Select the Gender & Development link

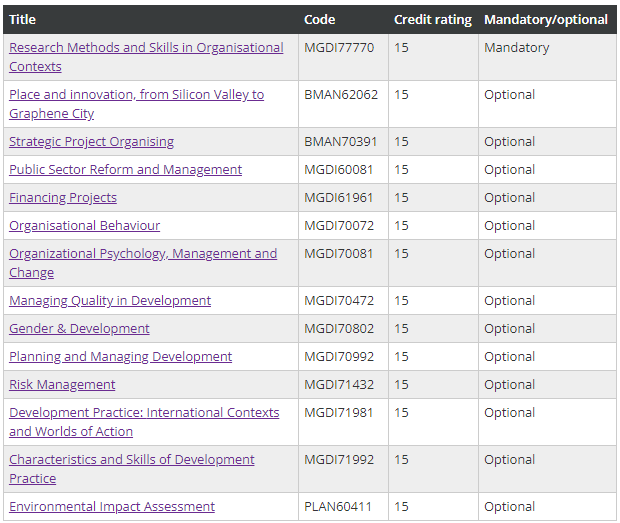pos(79,329)
